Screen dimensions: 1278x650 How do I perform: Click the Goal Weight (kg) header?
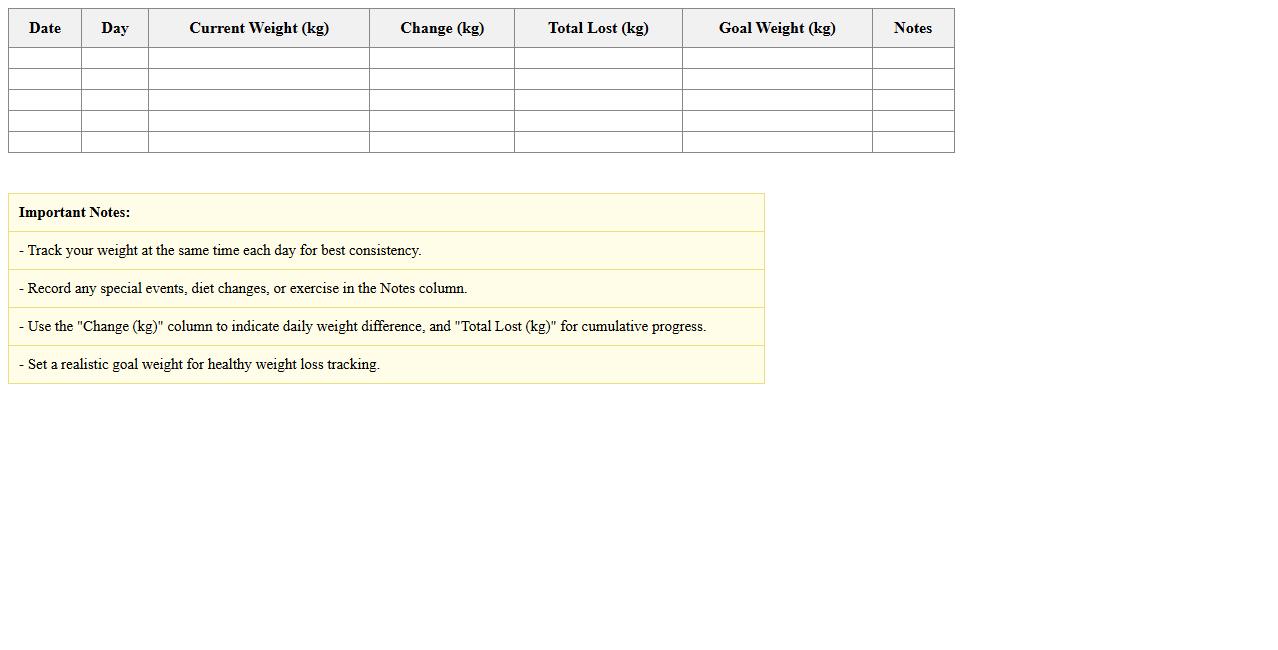(777, 28)
